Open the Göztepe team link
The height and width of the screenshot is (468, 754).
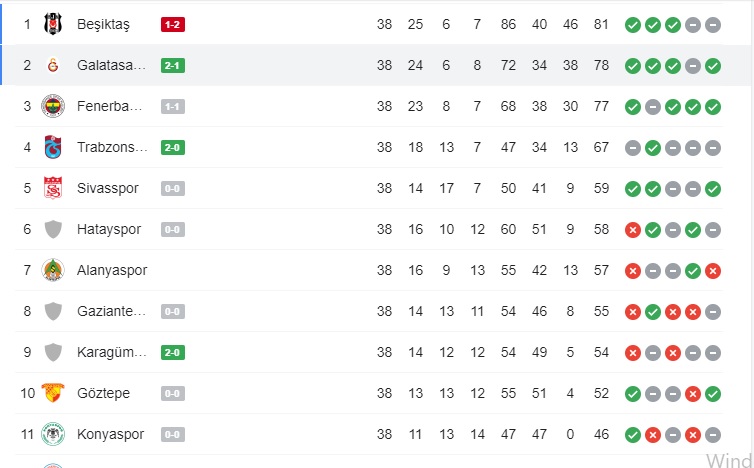pos(103,393)
